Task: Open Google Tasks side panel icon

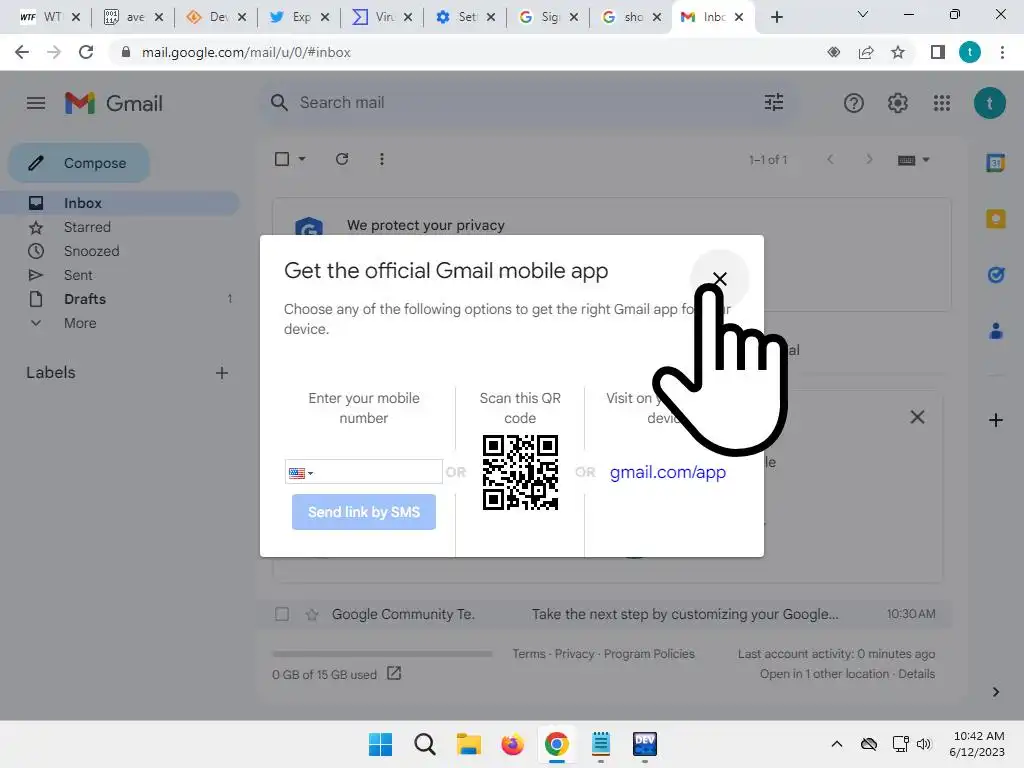Action: (995, 275)
